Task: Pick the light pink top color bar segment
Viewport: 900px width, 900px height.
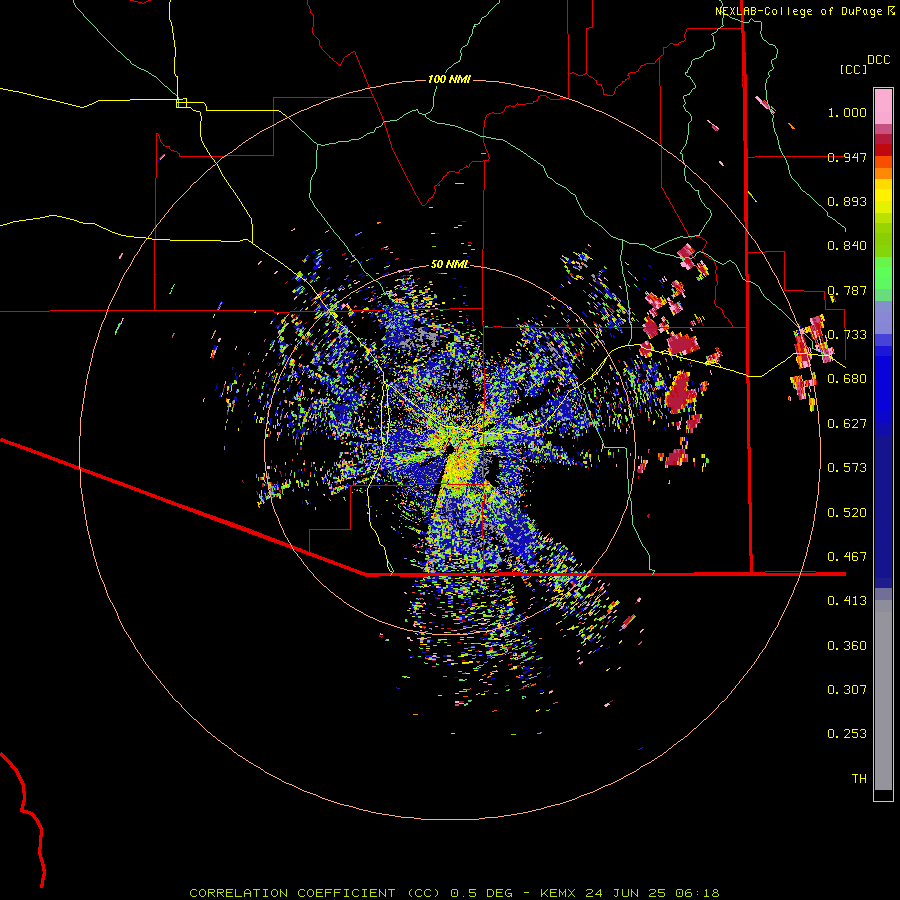Action: [x=883, y=107]
